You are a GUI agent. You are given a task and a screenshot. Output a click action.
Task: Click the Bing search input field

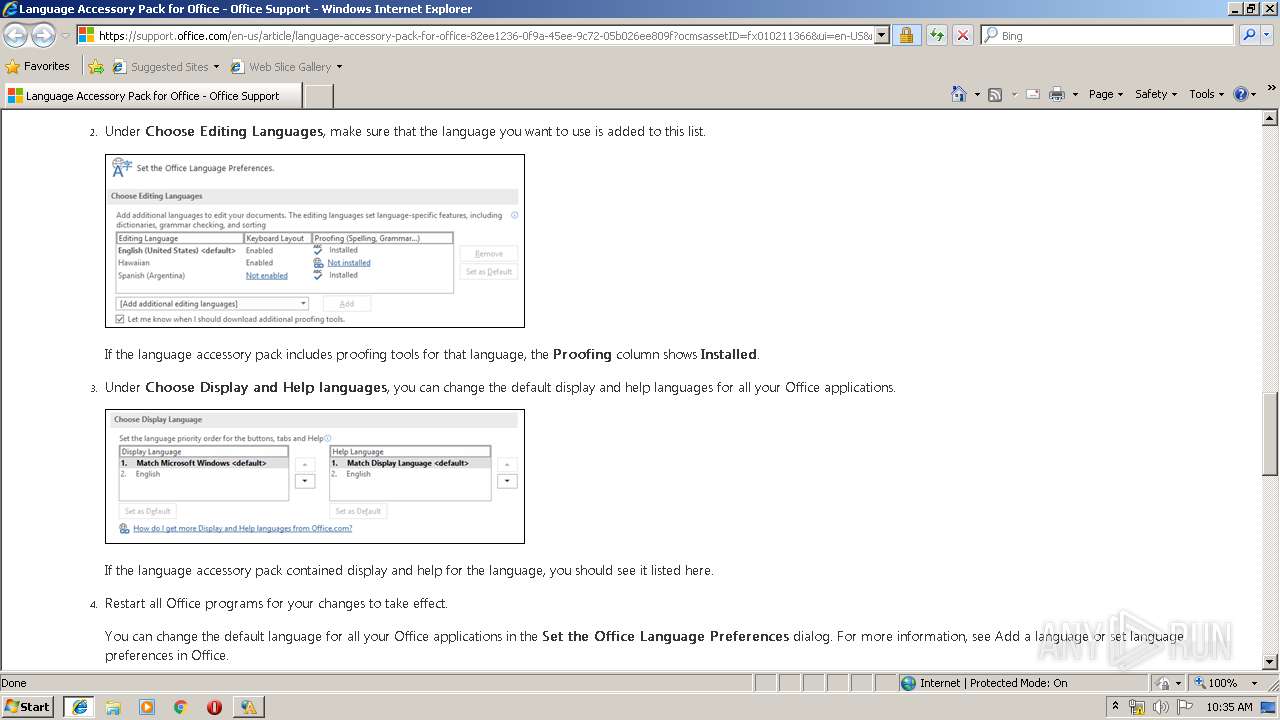(x=1107, y=35)
